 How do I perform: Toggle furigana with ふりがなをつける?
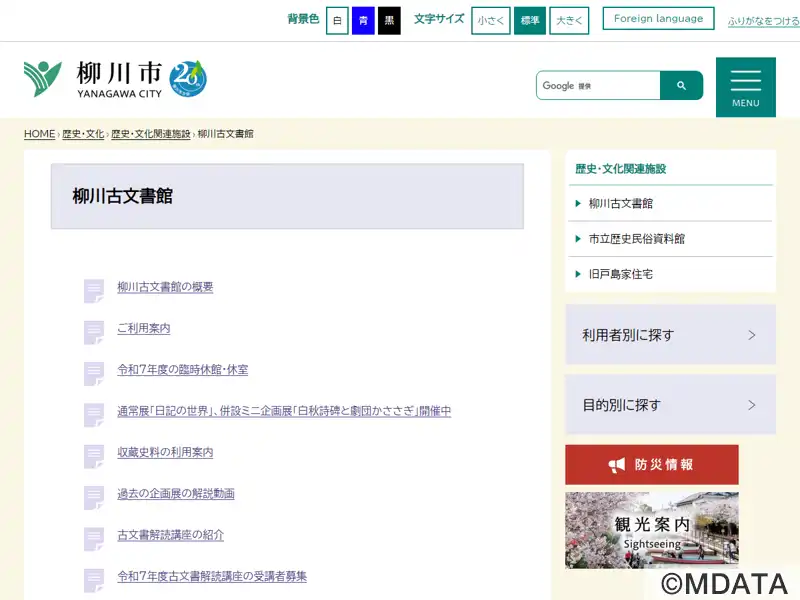(x=764, y=21)
